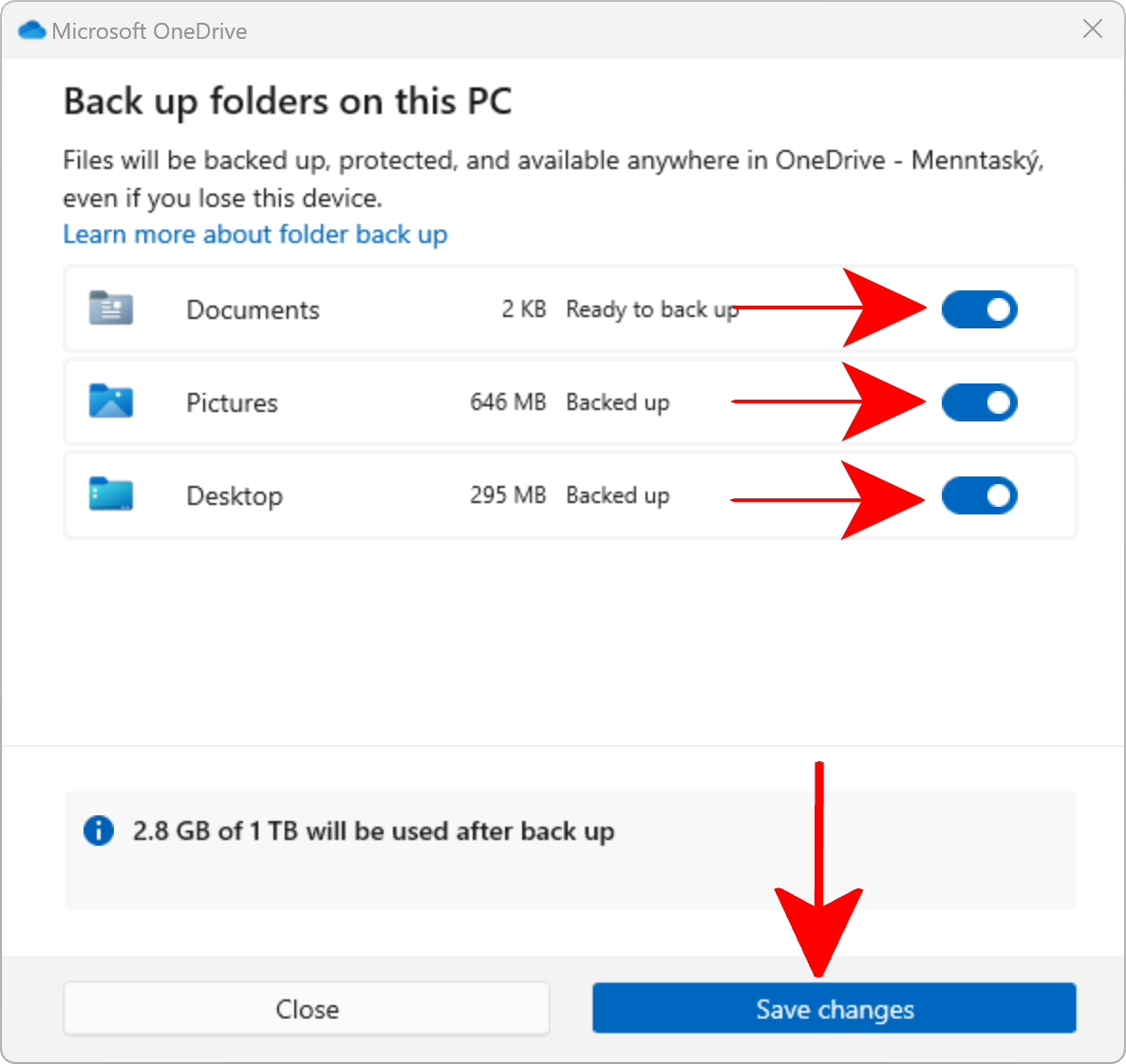Open the Learn more about folder back up link
The height and width of the screenshot is (1064, 1126).
(254, 234)
